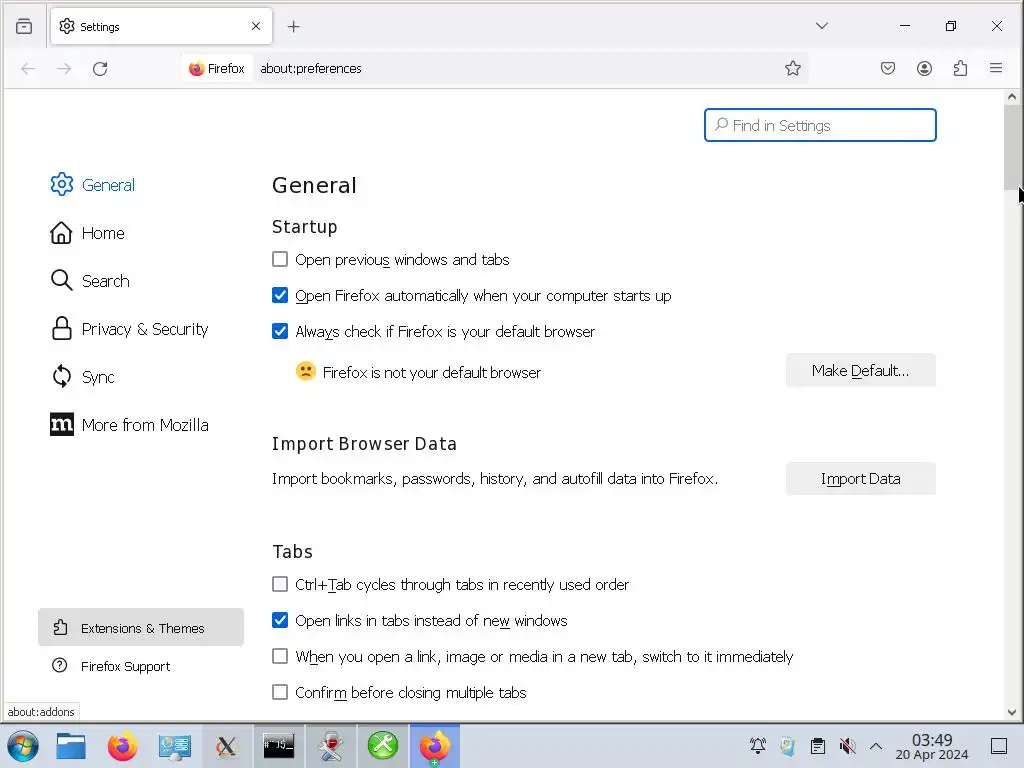Open the Search settings category
Viewport: 1024px width, 768px height.
point(90,281)
